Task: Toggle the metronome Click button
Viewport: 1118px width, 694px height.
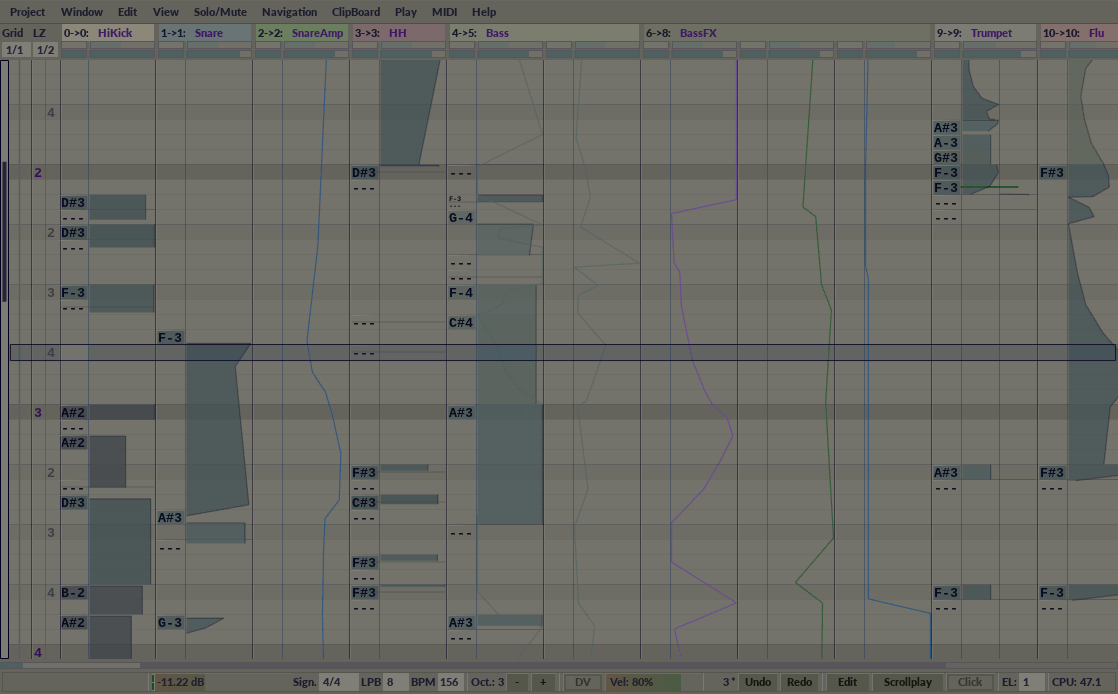Action: [x=970, y=682]
